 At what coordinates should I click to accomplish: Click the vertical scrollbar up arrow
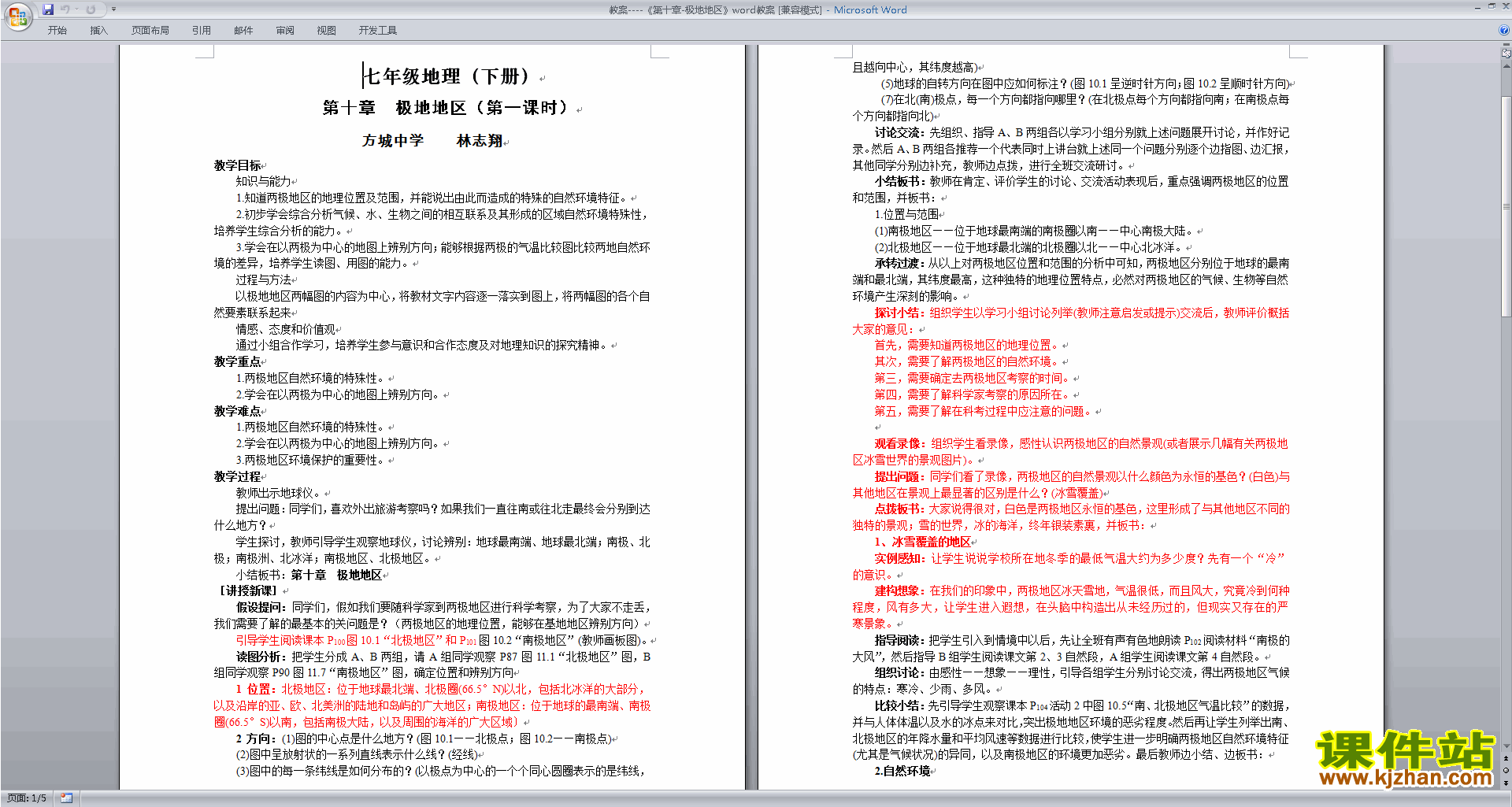(1506, 65)
